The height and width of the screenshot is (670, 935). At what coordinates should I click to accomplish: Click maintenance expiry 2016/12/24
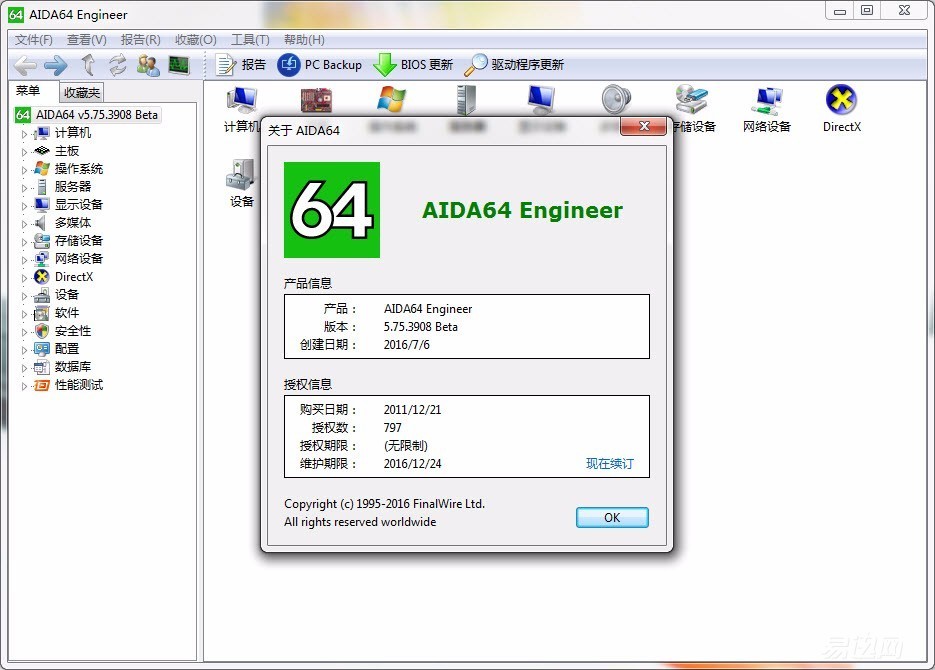(x=412, y=463)
